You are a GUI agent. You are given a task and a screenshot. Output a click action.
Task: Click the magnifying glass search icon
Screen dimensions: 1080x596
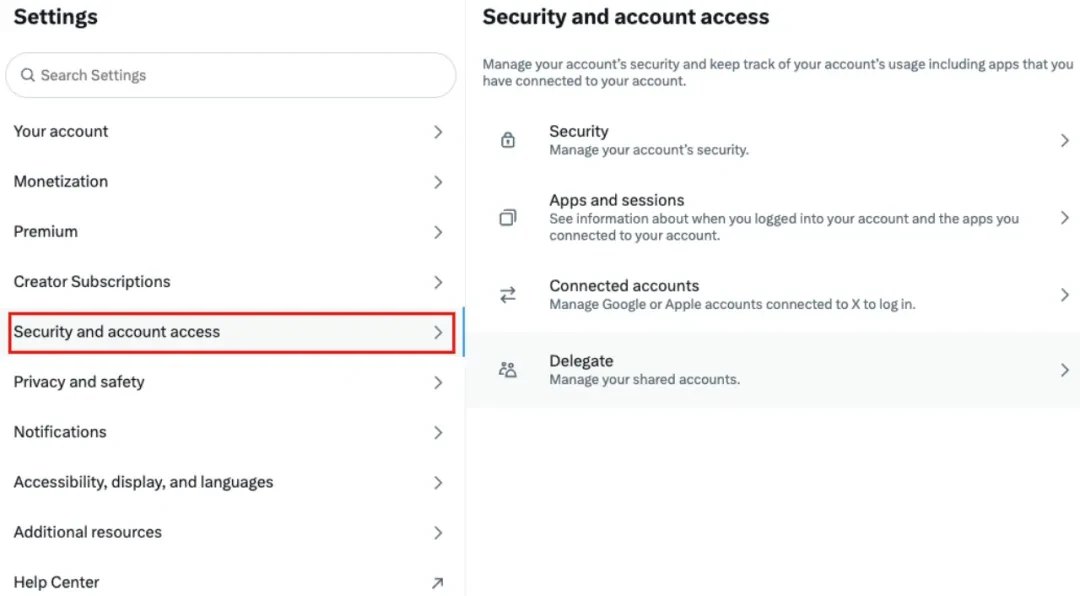point(28,75)
